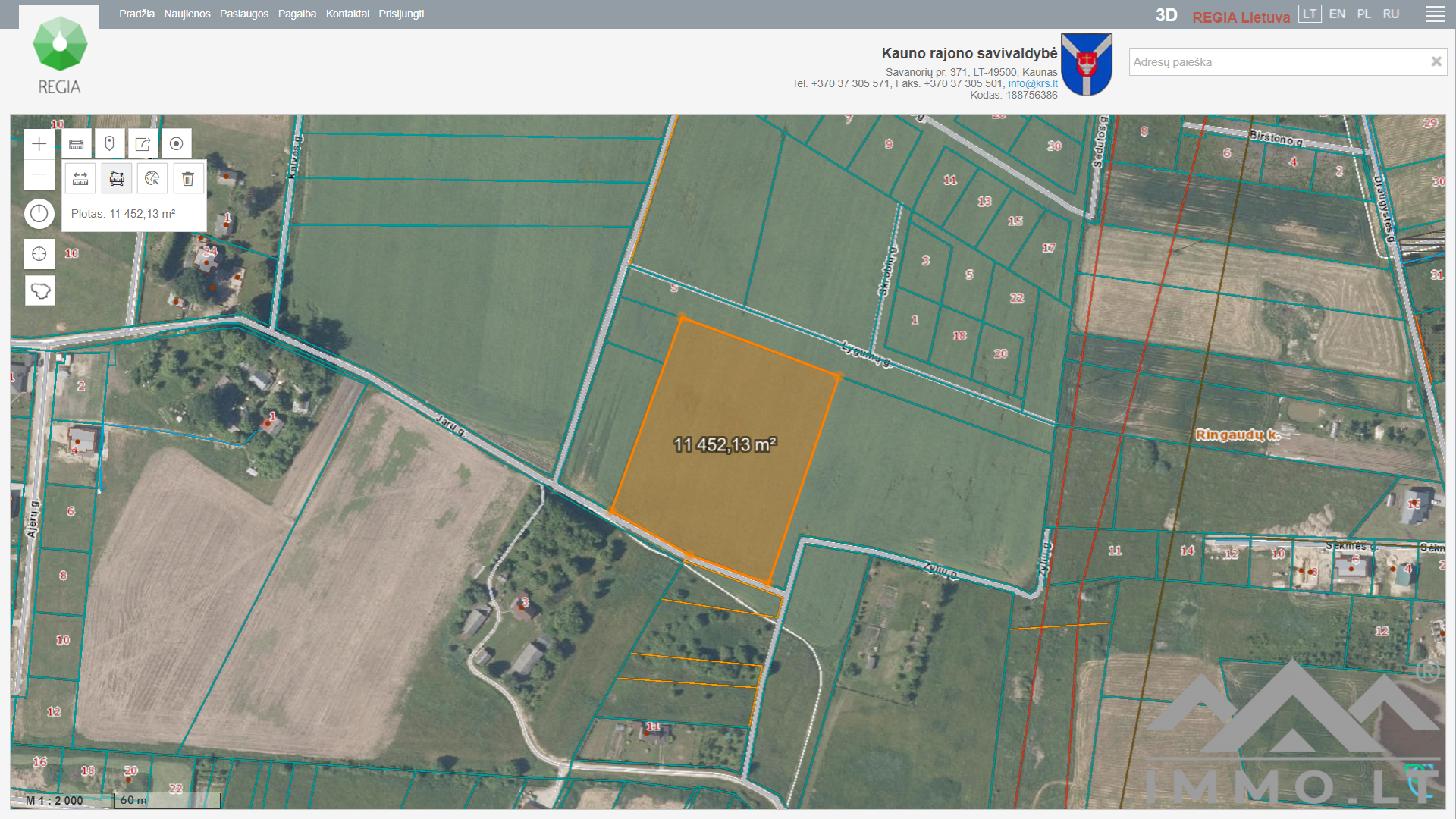Delete measurements with the trash icon
This screenshot has width=1456, height=819.
188,179
